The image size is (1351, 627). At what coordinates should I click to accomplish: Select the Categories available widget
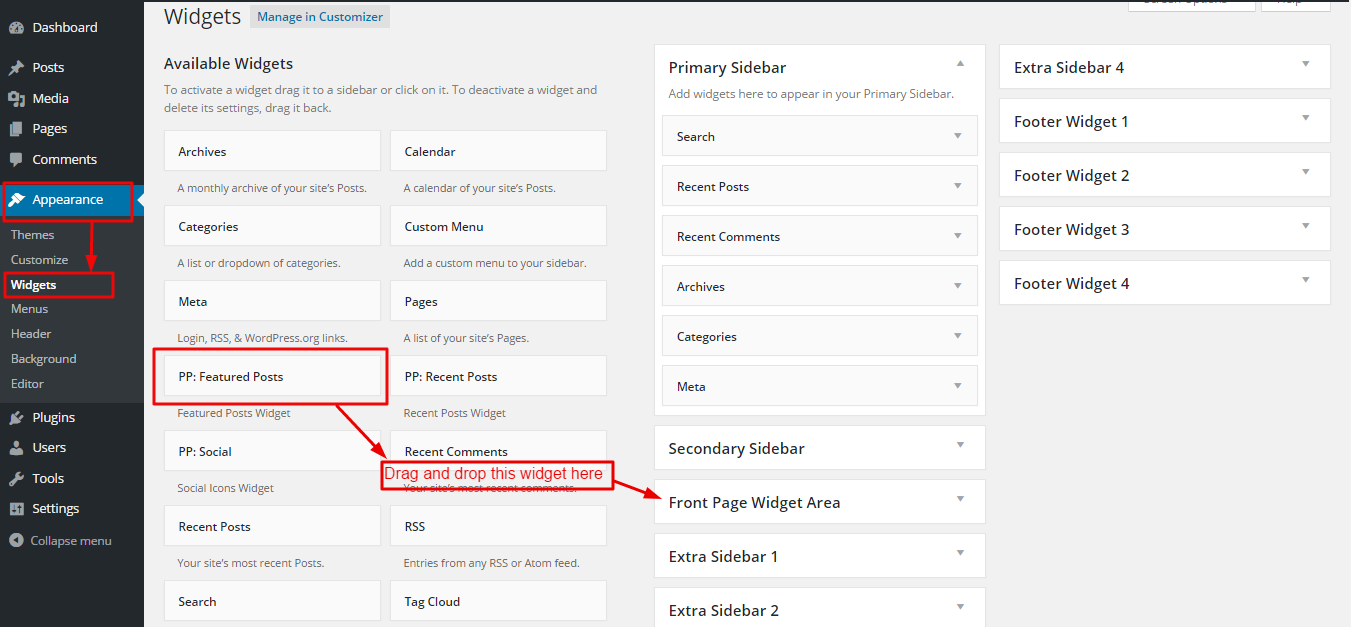pos(272,226)
